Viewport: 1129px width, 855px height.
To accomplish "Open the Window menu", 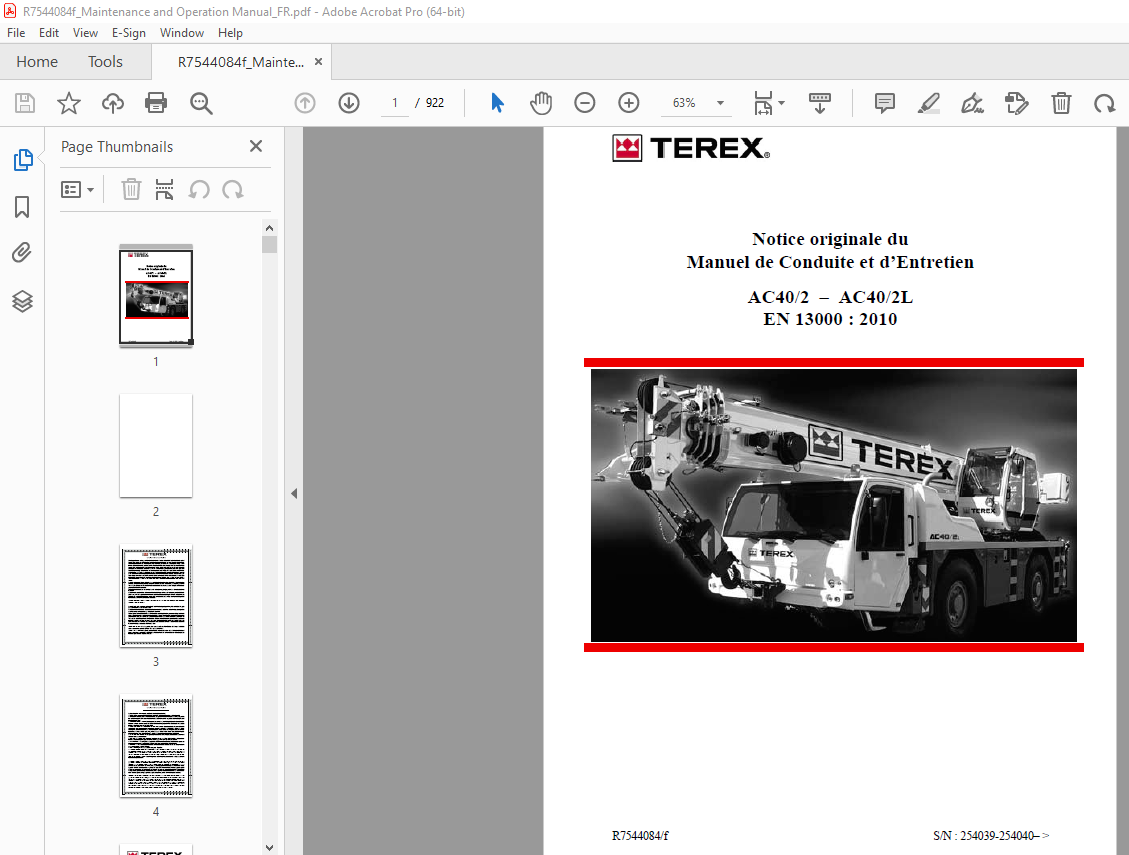I will tap(181, 33).
